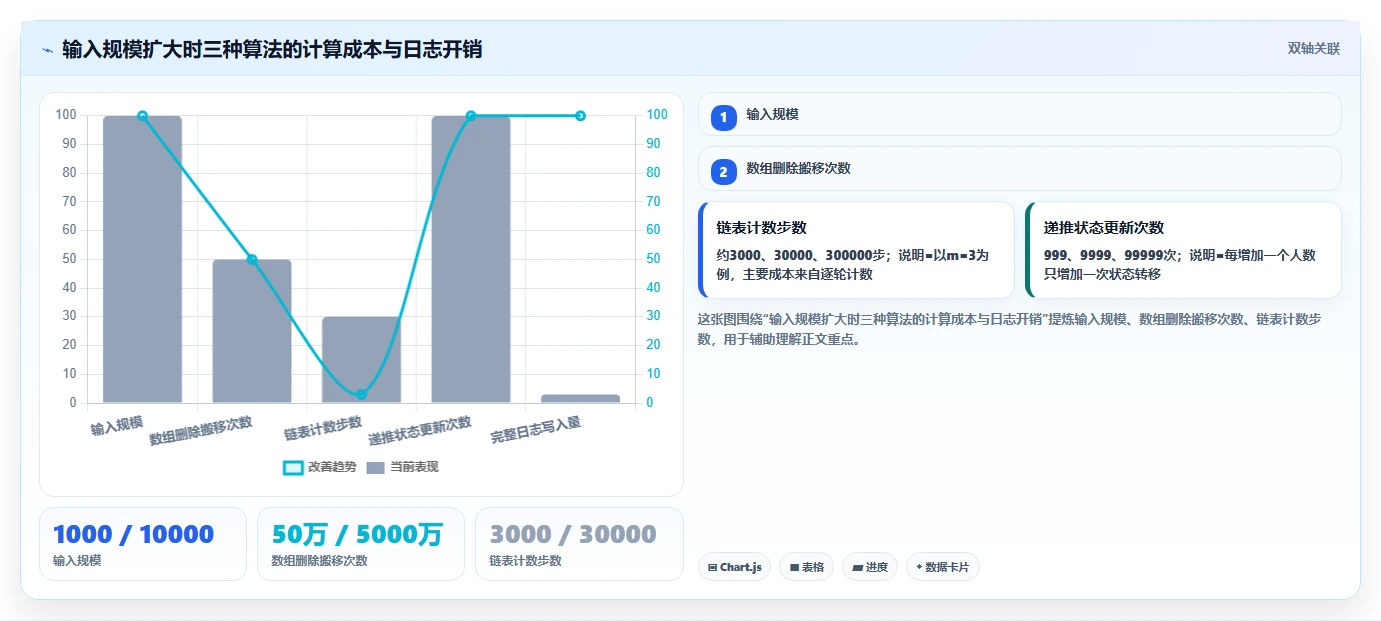
Task: Select step 1 输入规模 item
Action: coord(1019,114)
